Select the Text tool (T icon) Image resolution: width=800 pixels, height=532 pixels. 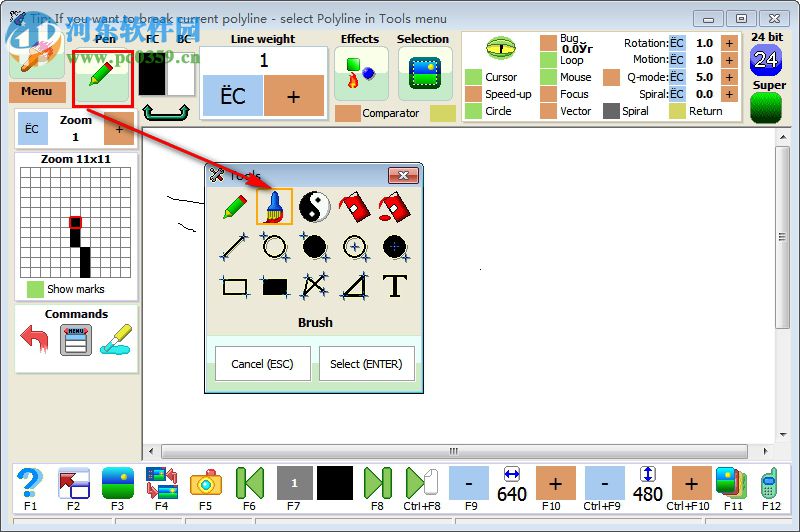coord(395,286)
